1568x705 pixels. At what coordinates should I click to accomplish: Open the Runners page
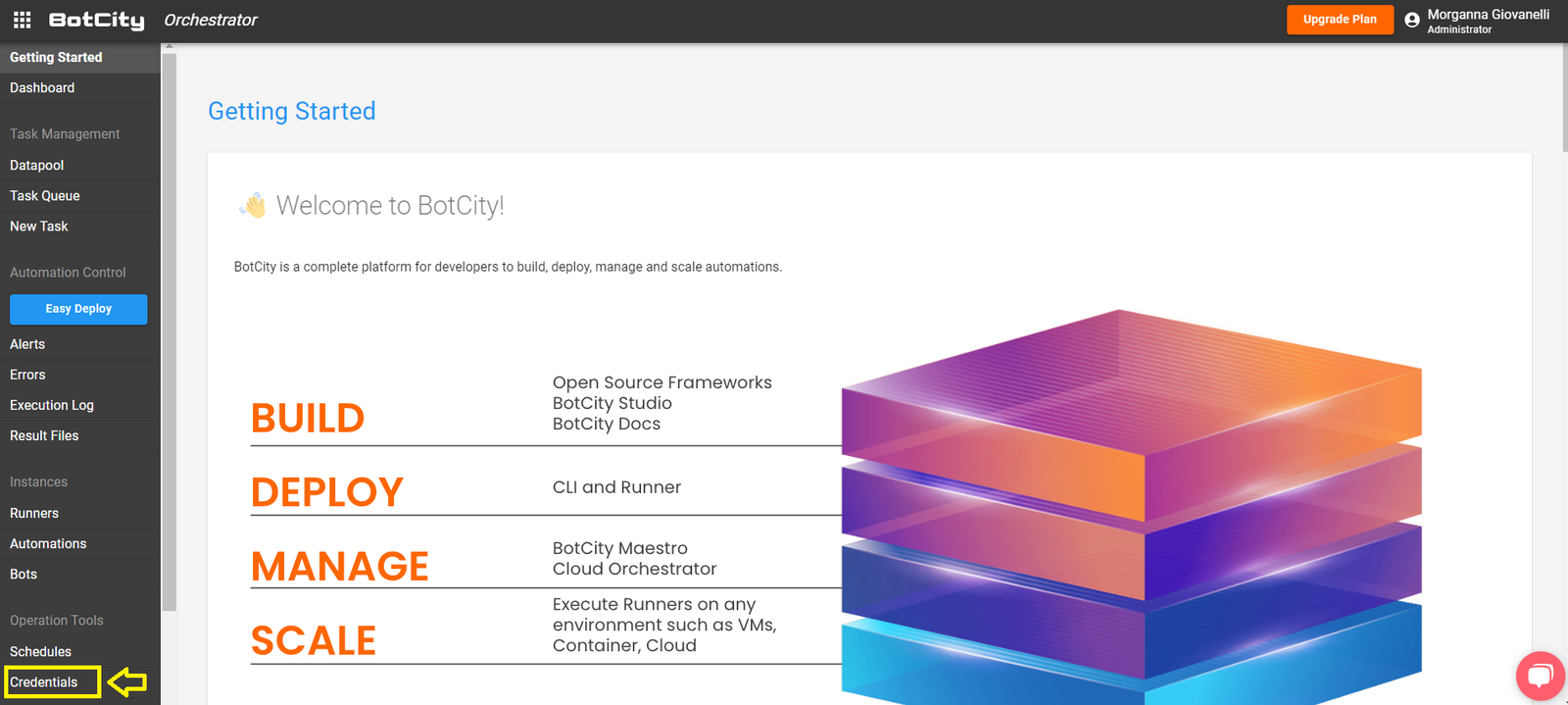(x=80, y=514)
